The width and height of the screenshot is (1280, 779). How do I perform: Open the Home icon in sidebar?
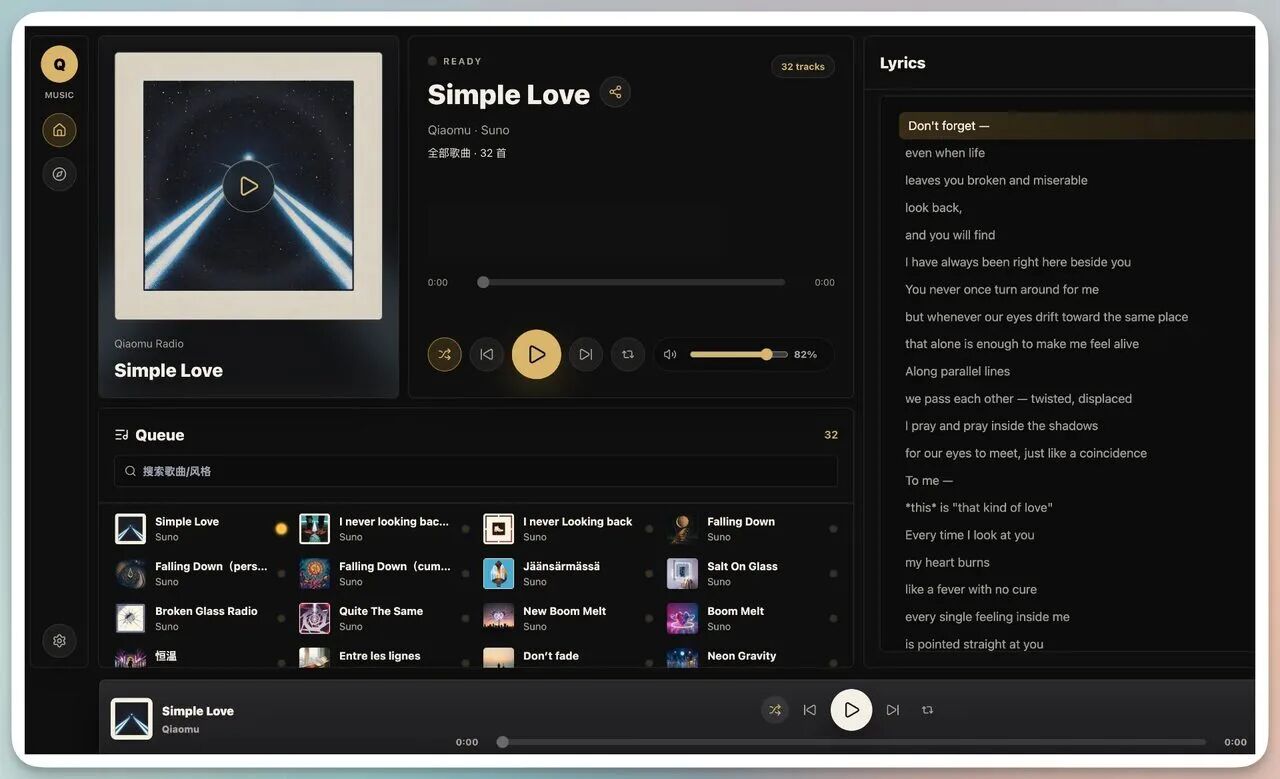(x=59, y=130)
